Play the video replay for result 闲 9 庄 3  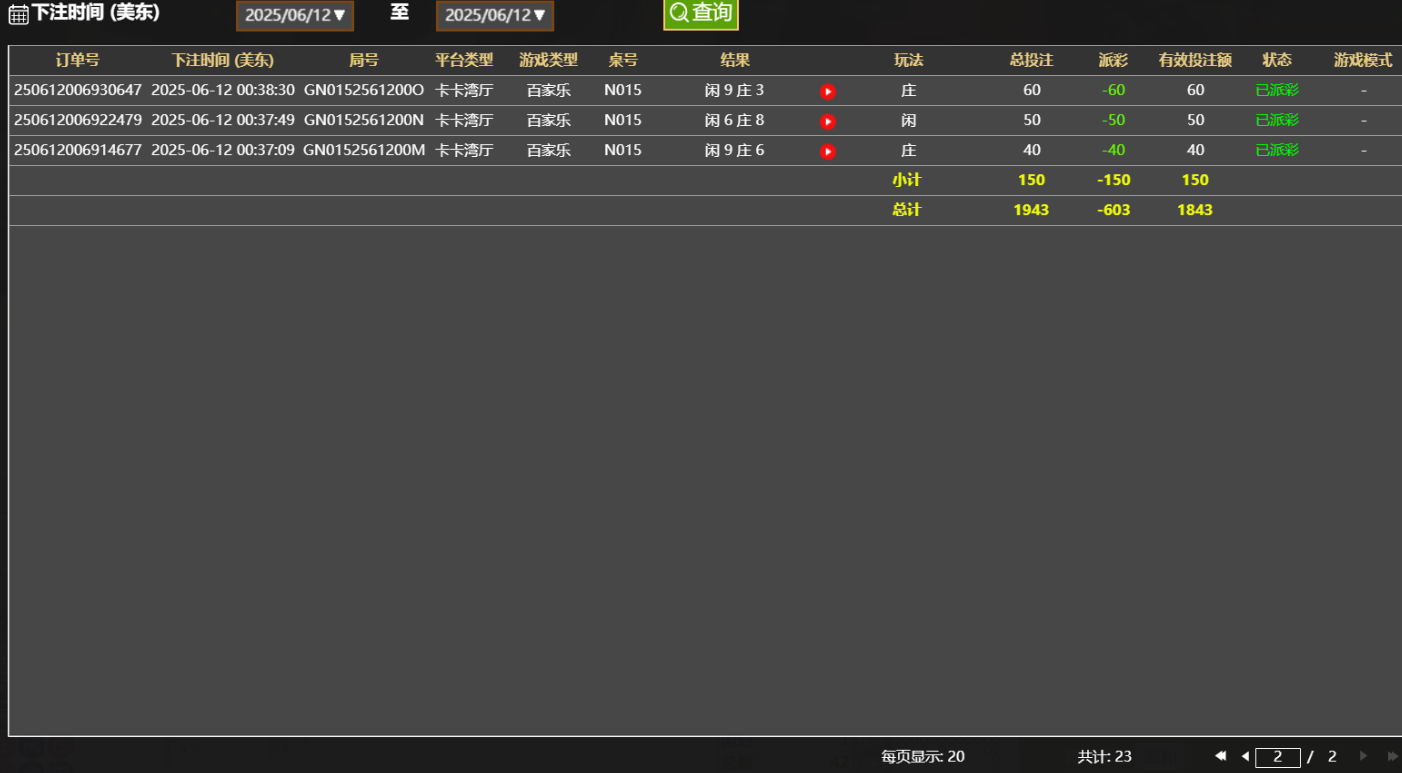[x=827, y=90]
